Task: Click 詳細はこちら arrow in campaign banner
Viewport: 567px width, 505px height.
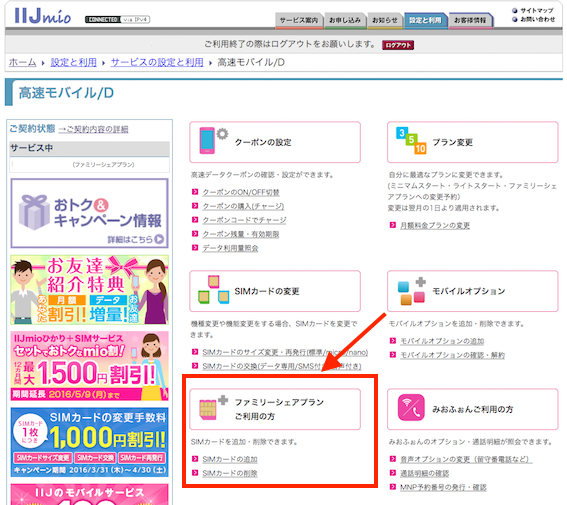Action: tap(159, 239)
